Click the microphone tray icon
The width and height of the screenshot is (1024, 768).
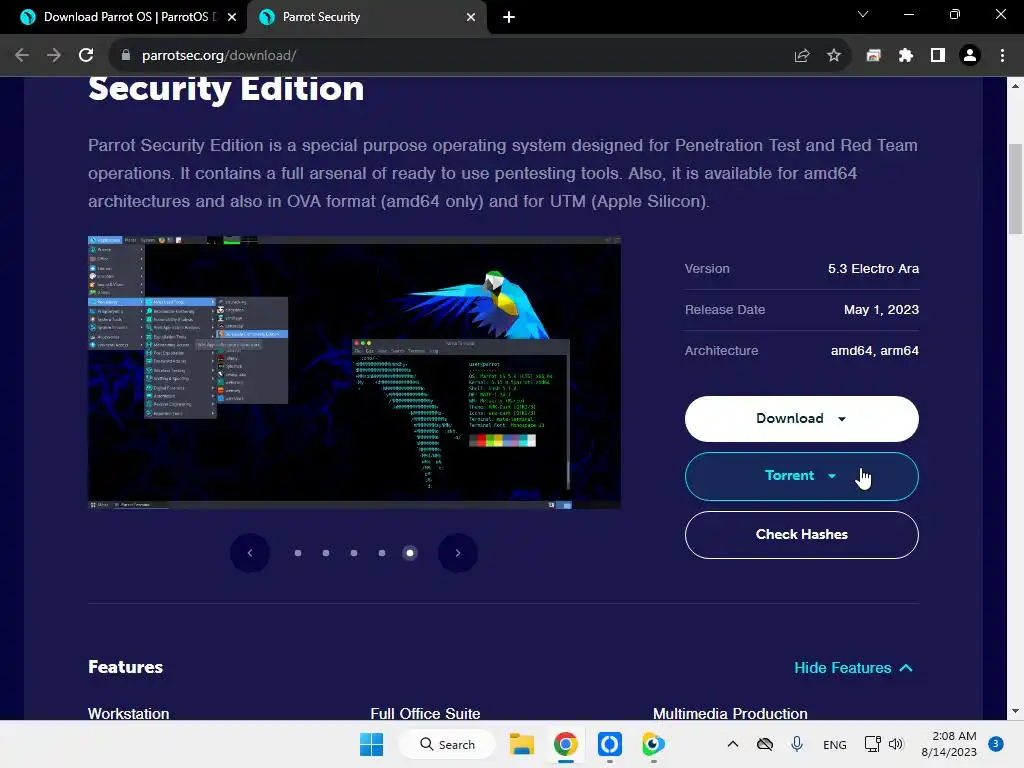tap(797, 744)
